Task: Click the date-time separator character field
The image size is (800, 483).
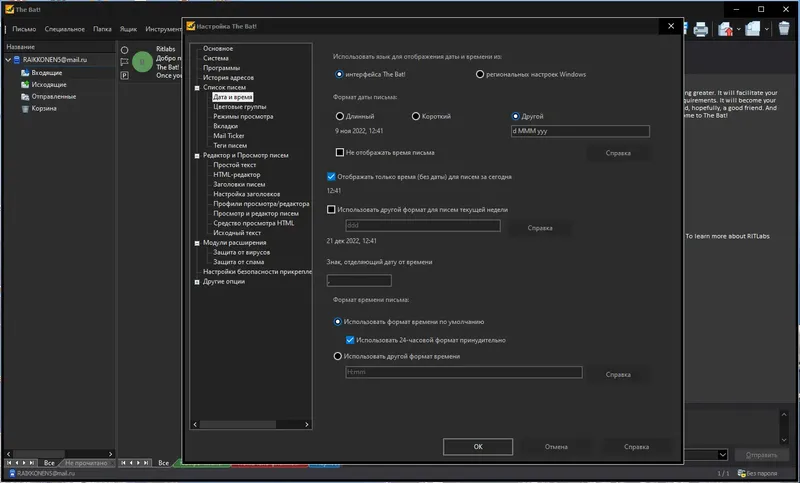Action: 359,281
